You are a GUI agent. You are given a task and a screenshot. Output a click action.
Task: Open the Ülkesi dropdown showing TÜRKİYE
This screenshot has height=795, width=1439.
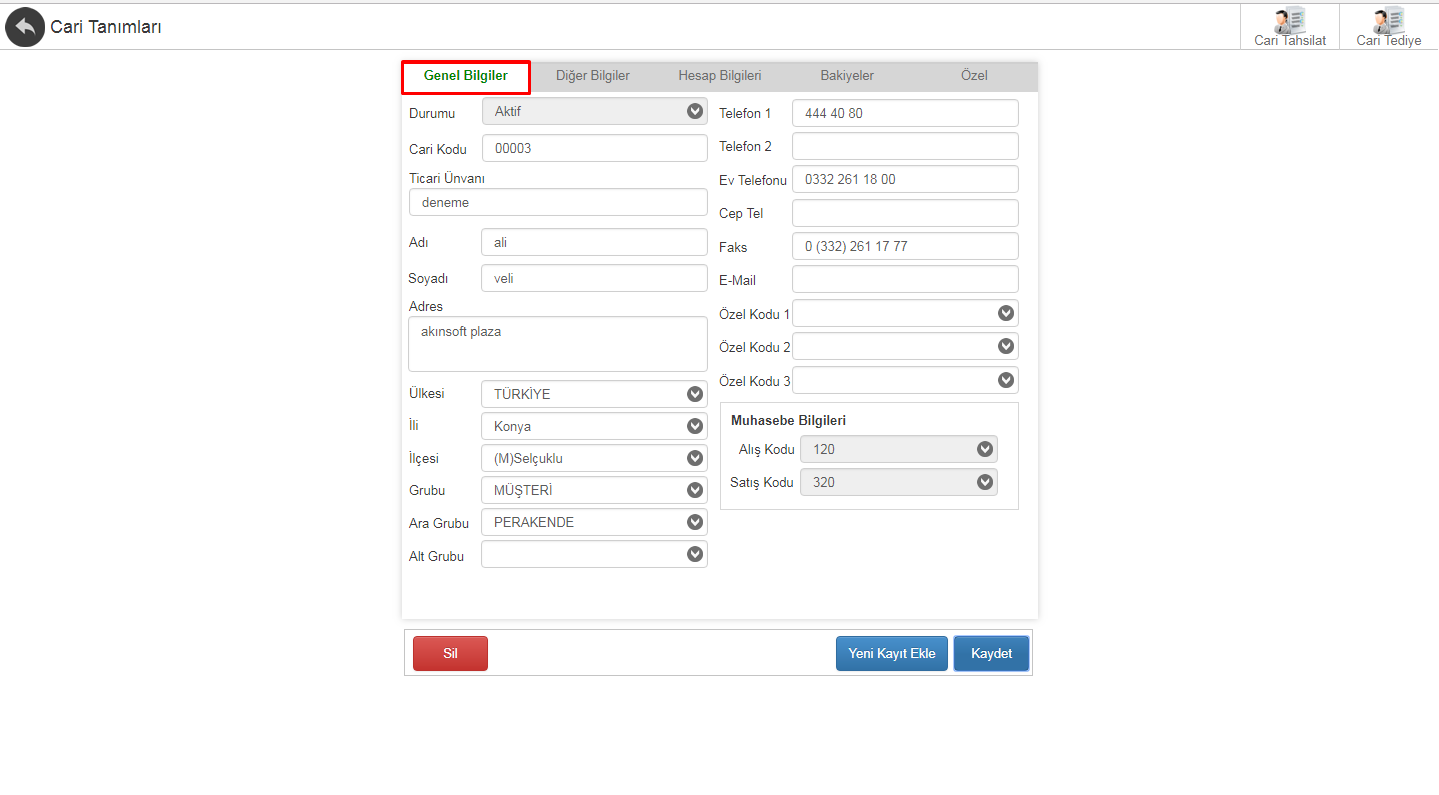click(594, 394)
